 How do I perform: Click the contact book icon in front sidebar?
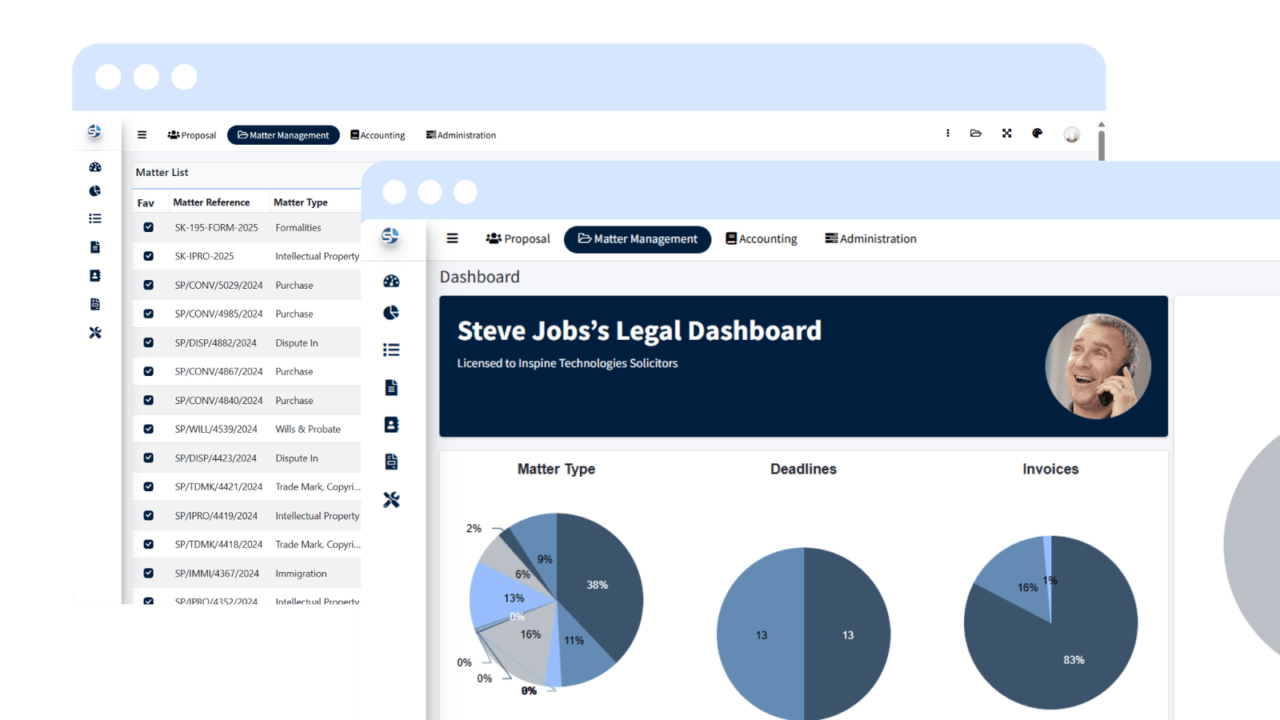pyautogui.click(x=391, y=424)
